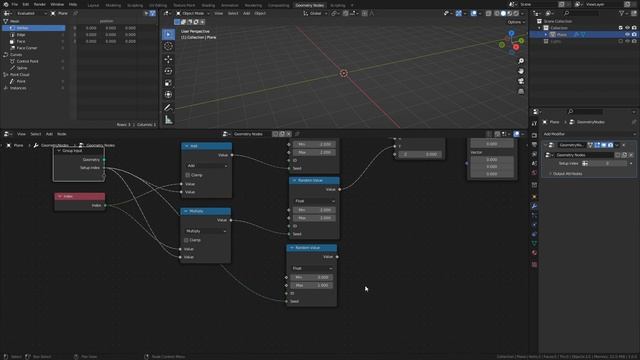Open the Material properties tab
This screenshot has height=360, width=640.
[534, 253]
